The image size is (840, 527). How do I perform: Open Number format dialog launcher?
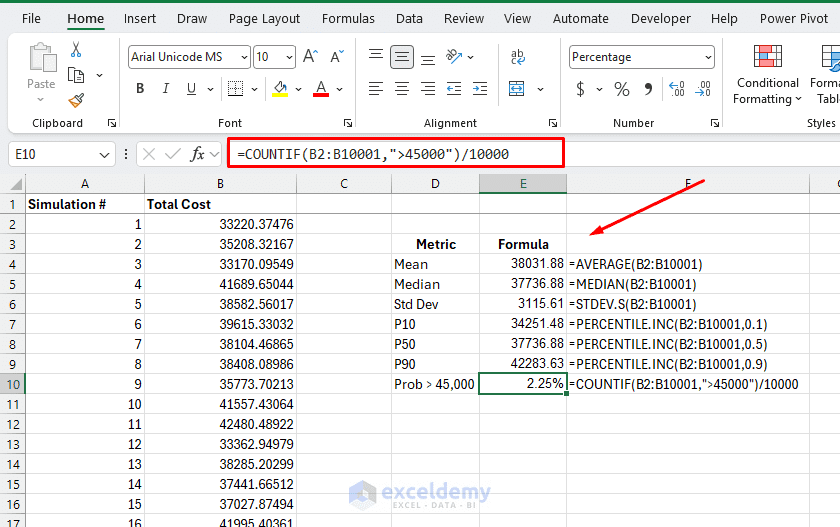(x=715, y=123)
